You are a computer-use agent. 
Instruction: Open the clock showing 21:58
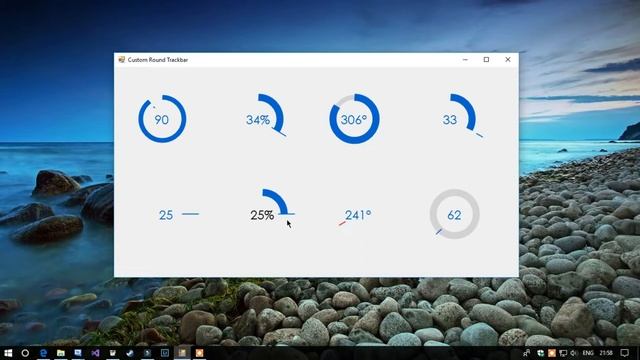(606, 353)
